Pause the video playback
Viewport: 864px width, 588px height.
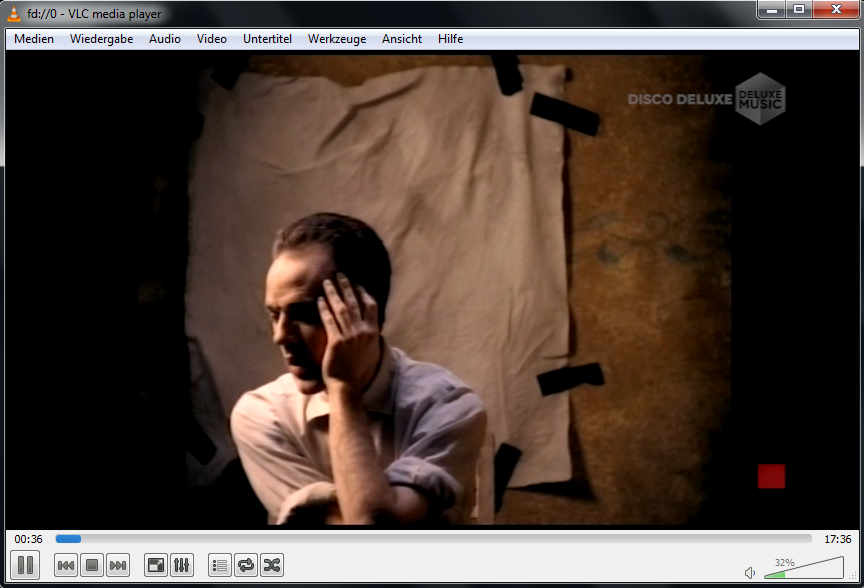[25, 565]
